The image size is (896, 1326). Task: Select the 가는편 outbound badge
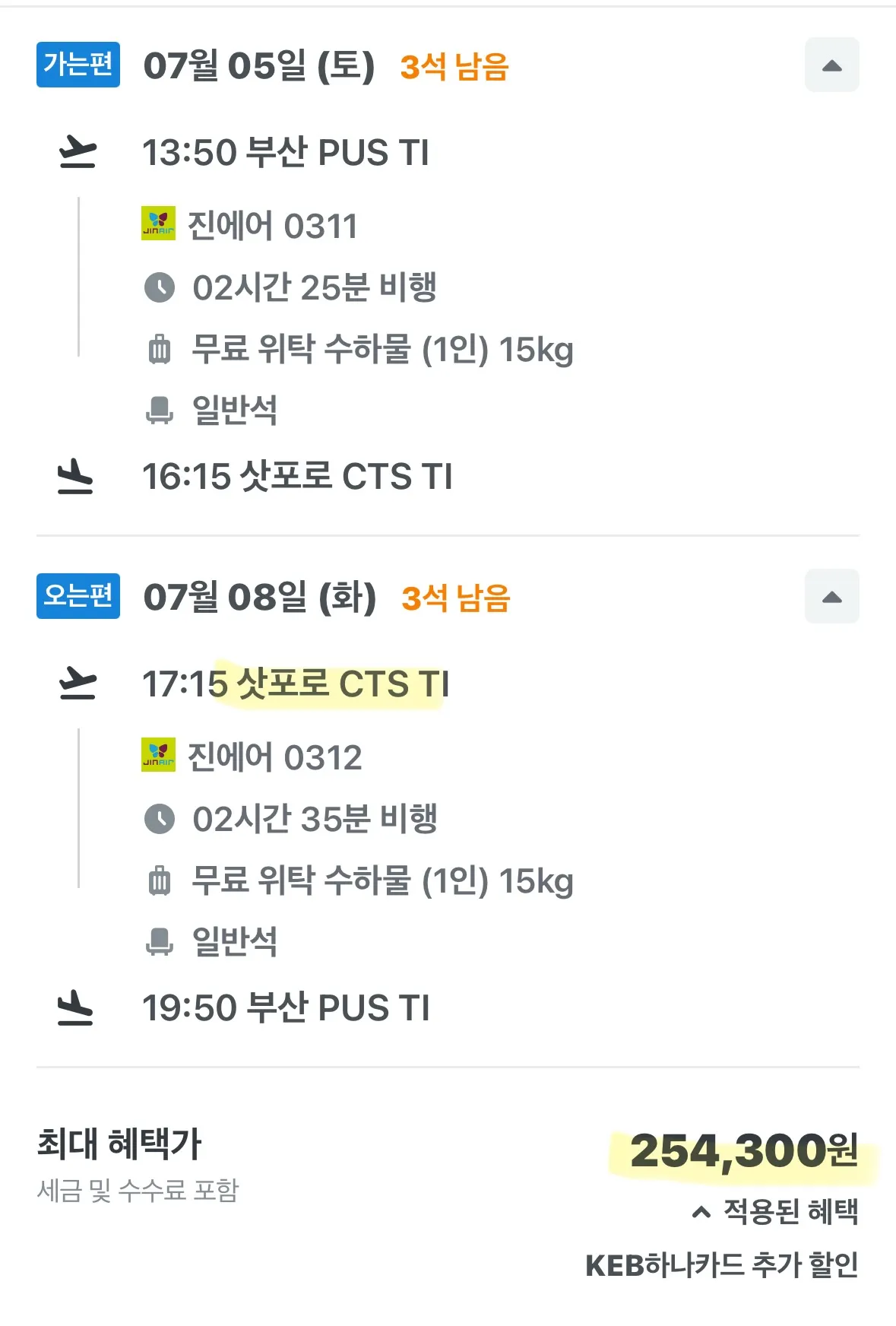tap(78, 65)
